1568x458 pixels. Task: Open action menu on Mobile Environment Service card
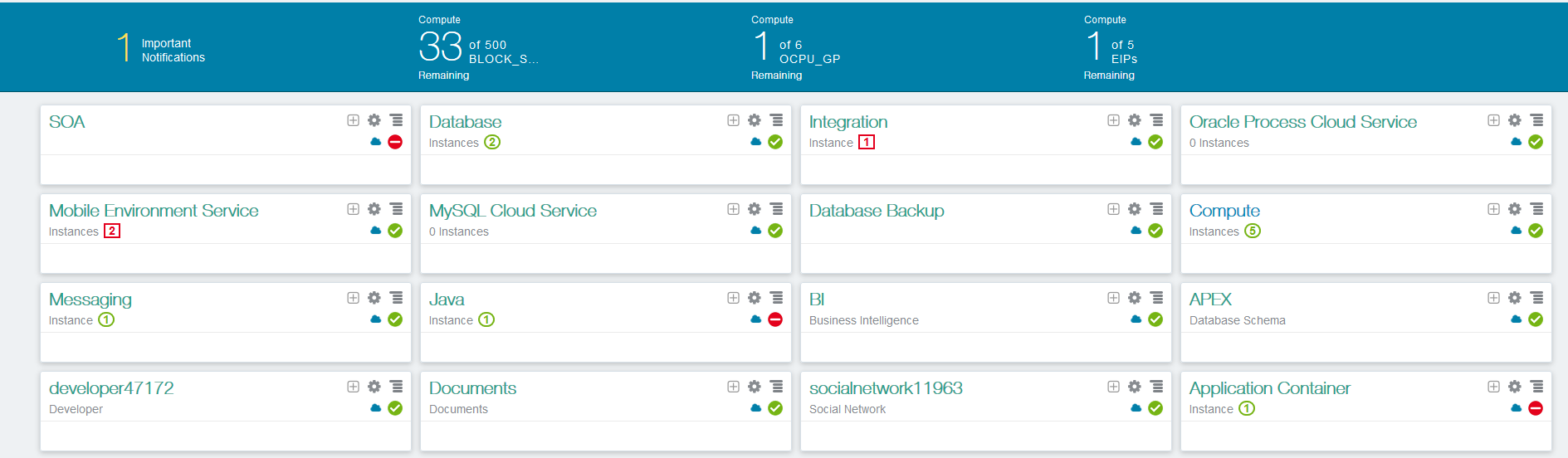coord(397,209)
